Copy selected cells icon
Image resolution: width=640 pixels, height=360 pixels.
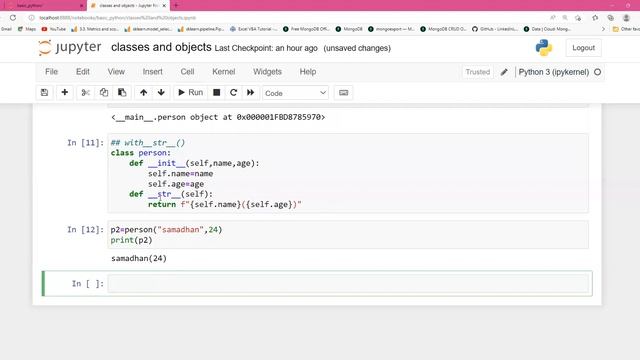[x=104, y=93]
